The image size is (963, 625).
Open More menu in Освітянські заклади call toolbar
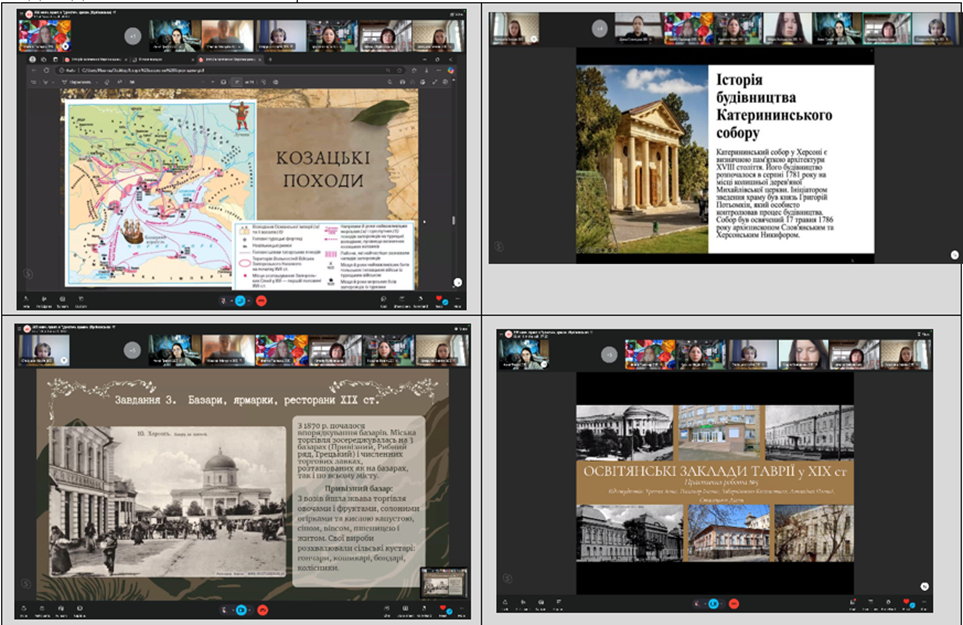[924, 602]
